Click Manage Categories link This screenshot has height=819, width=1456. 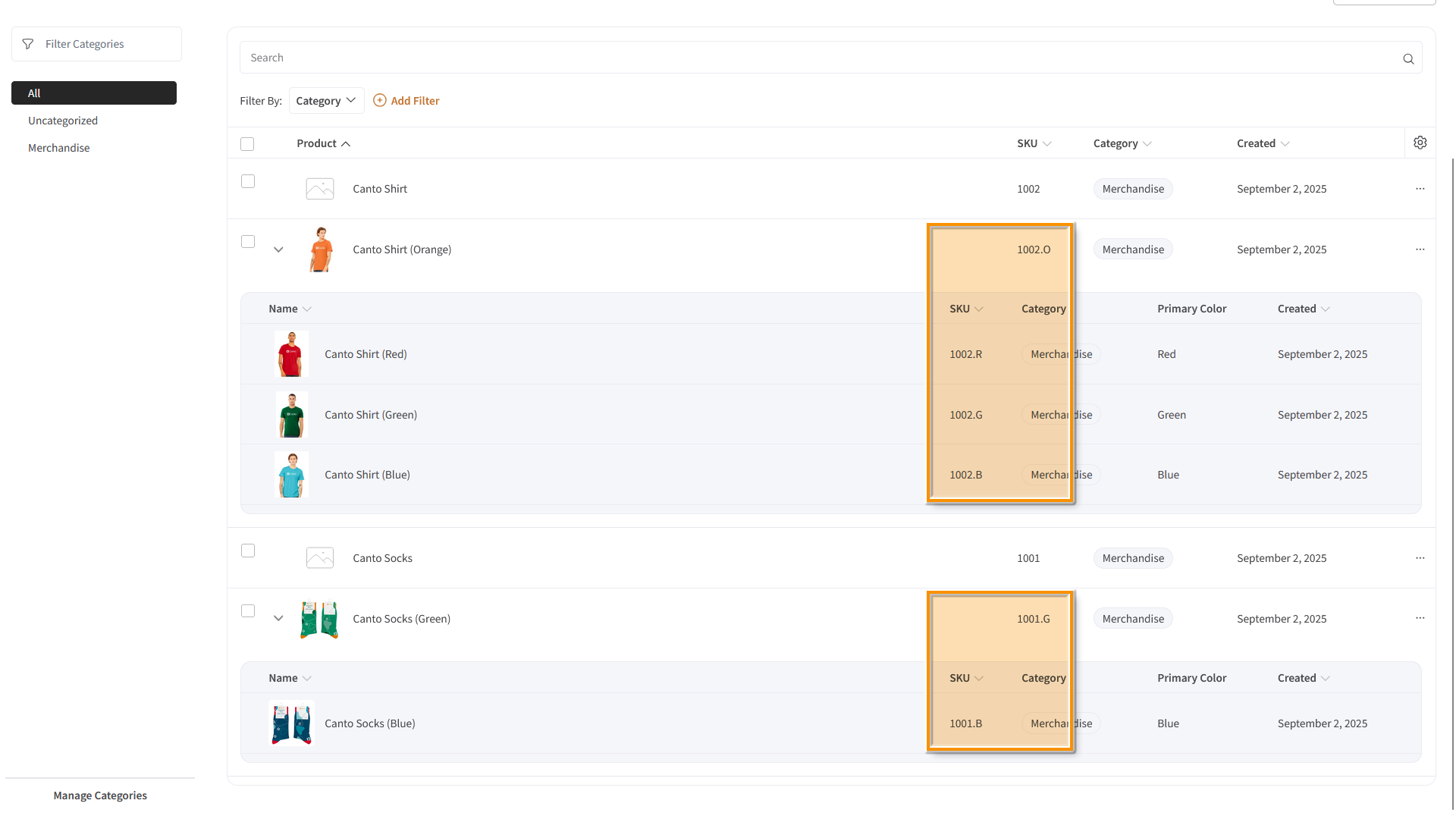(x=100, y=795)
